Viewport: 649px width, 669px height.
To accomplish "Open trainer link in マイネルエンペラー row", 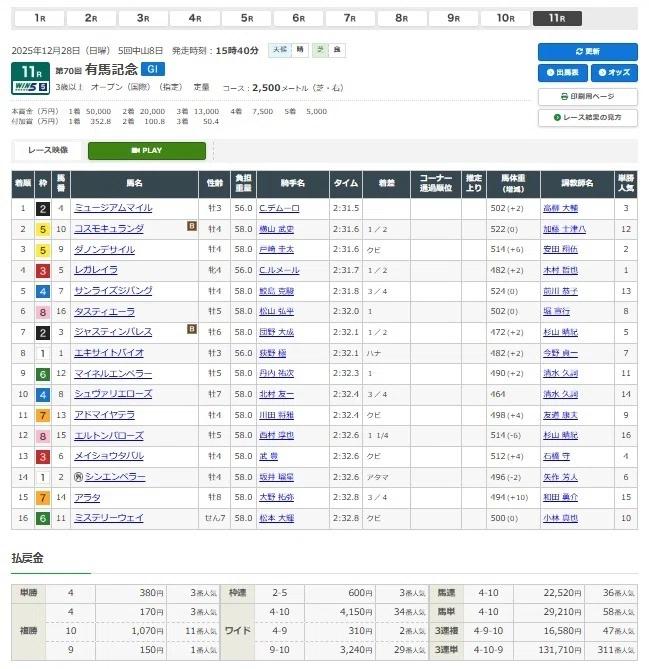I will click(561, 373).
